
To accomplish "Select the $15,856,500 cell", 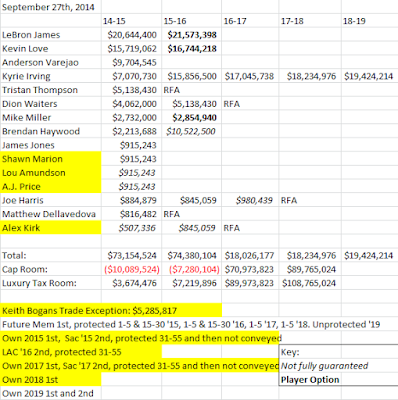I will coord(192,76).
